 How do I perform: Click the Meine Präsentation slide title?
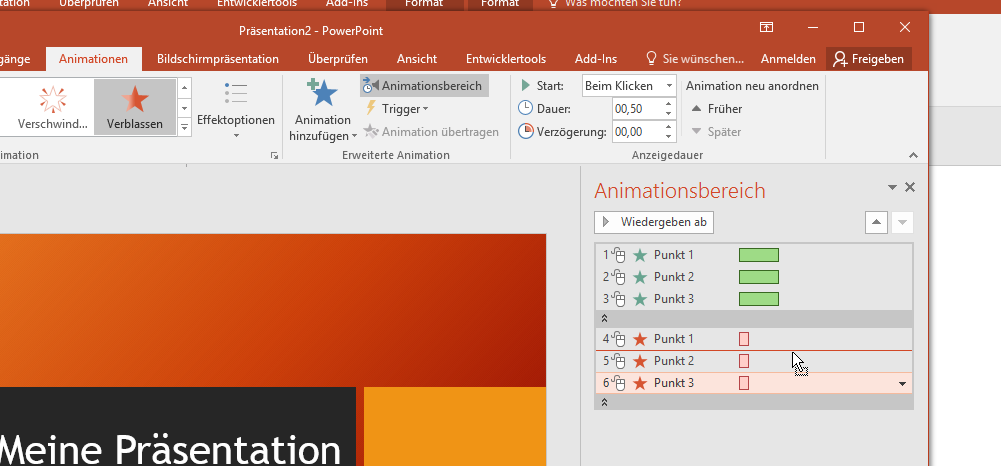coord(171,449)
